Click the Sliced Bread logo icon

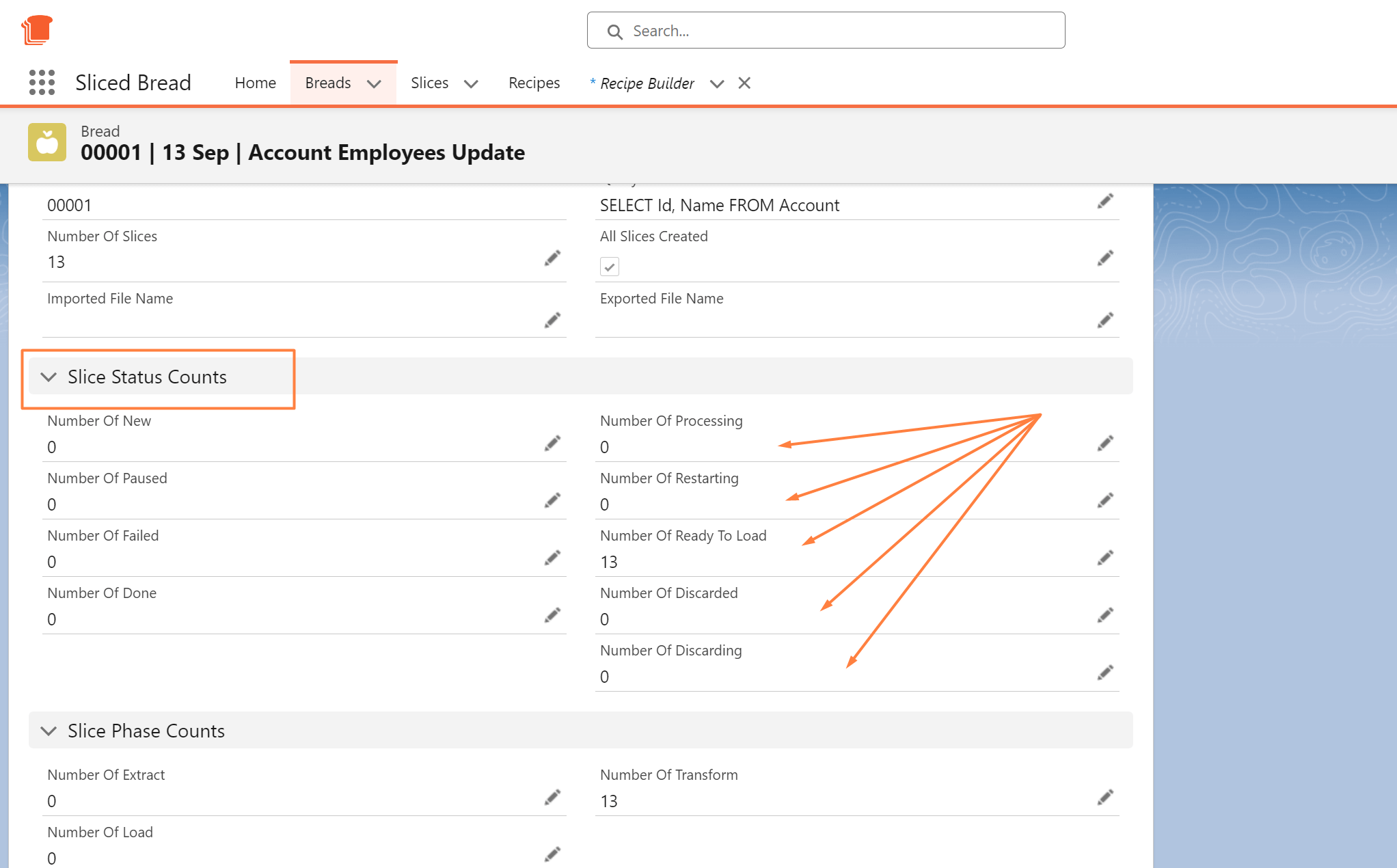[38, 29]
